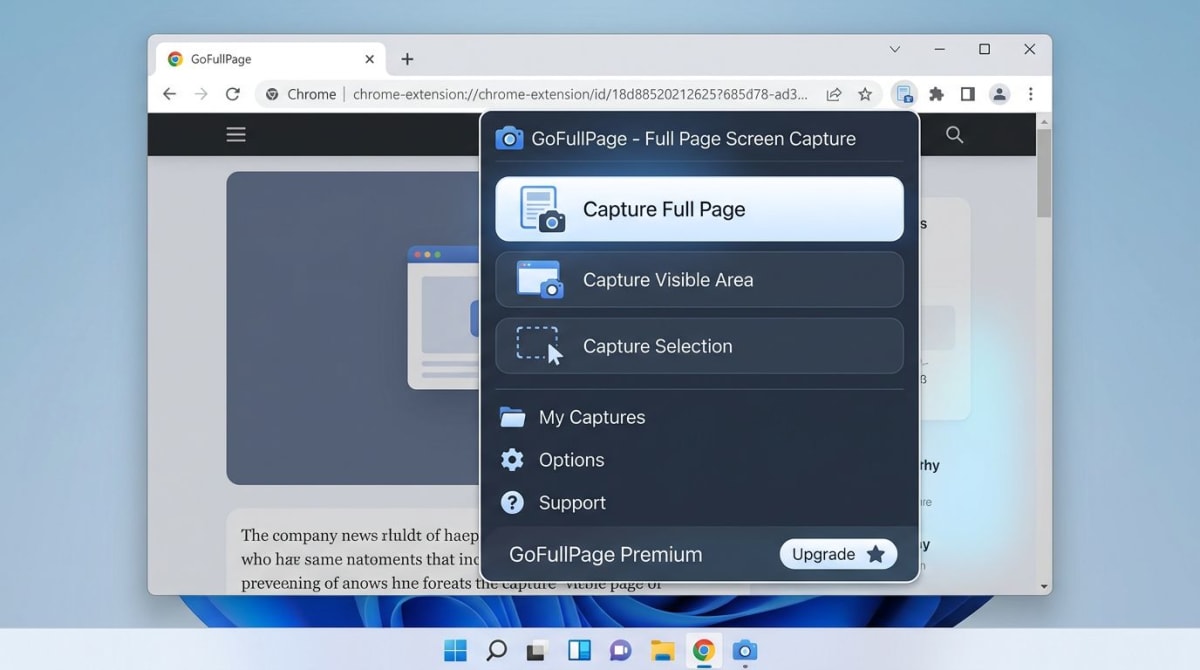Image resolution: width=1200 pixels, height=670 pixels.
Task: Open a new tab with the plus button
Action: coord(407,59)
